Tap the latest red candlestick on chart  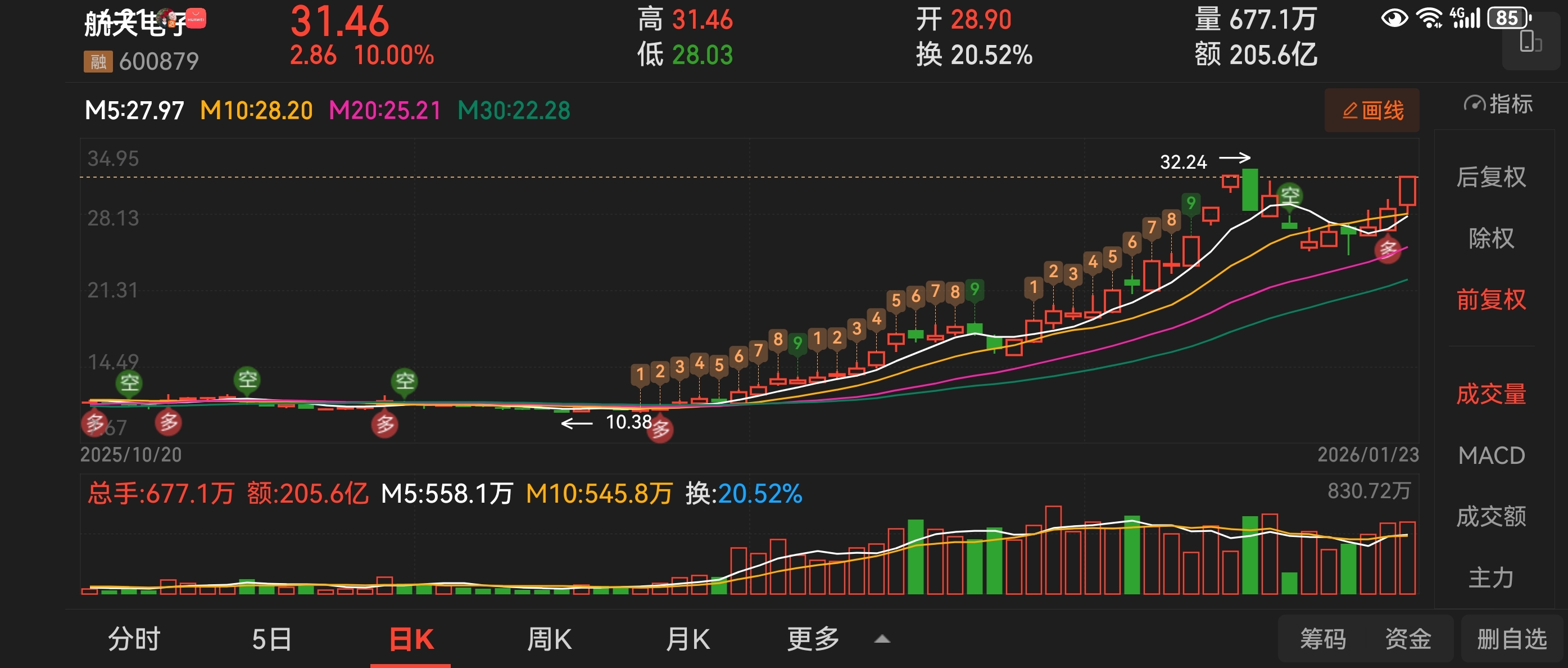[x=1407, y=191]
